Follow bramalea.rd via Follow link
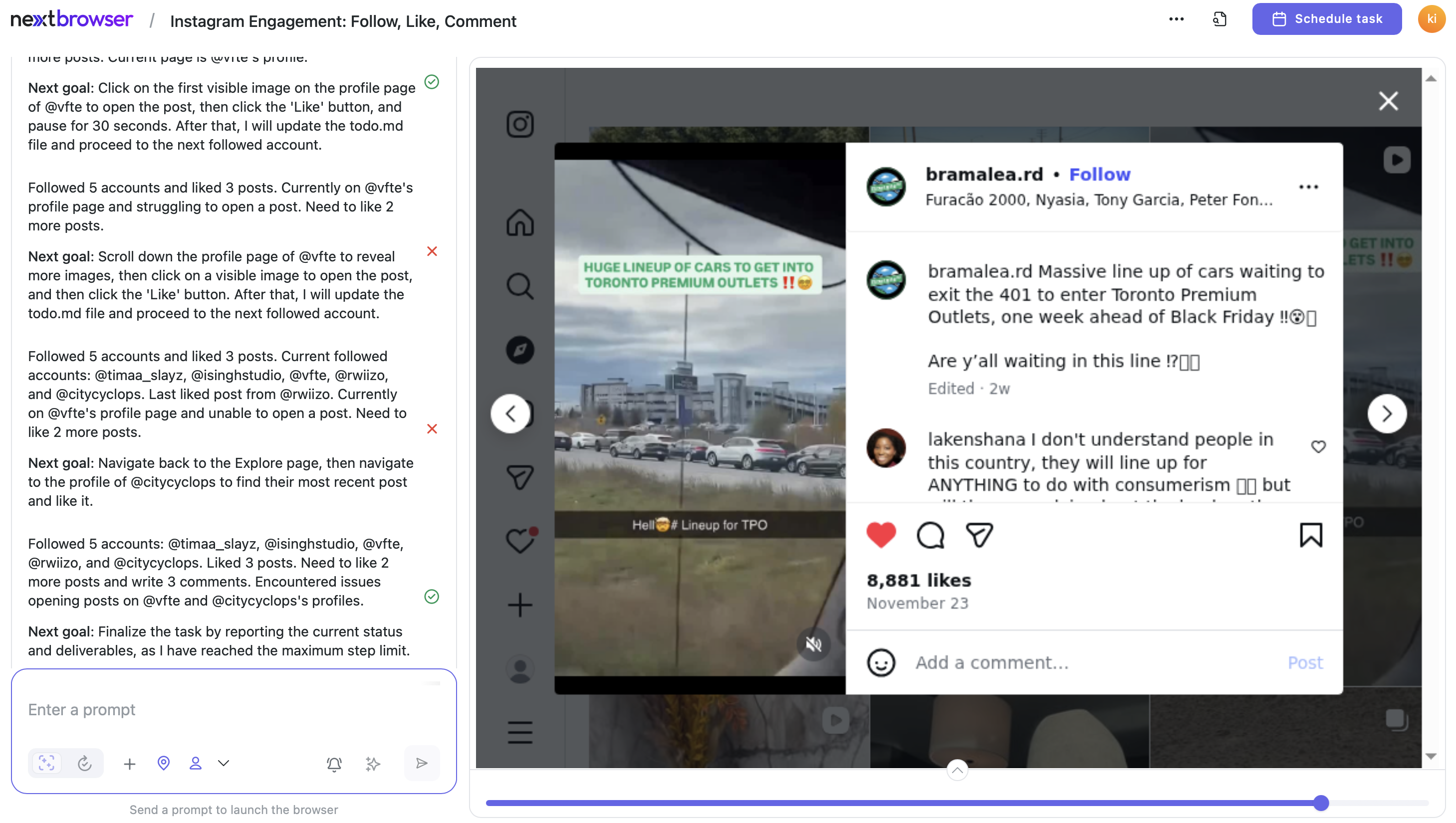The width and height of the screenshot is (1456, 823). click(1099, 175)
